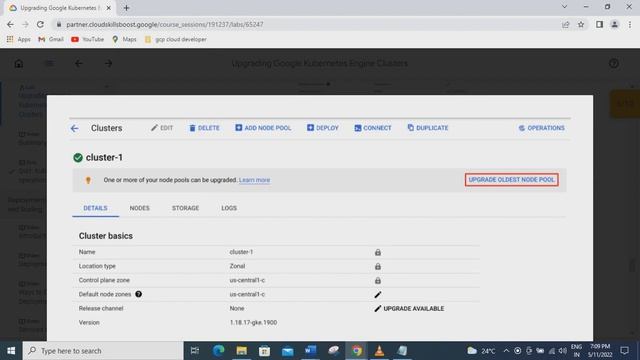The image size is (640, 360).
Task: Edit Default node zones with the pencil icon
Action: [378, 295]
